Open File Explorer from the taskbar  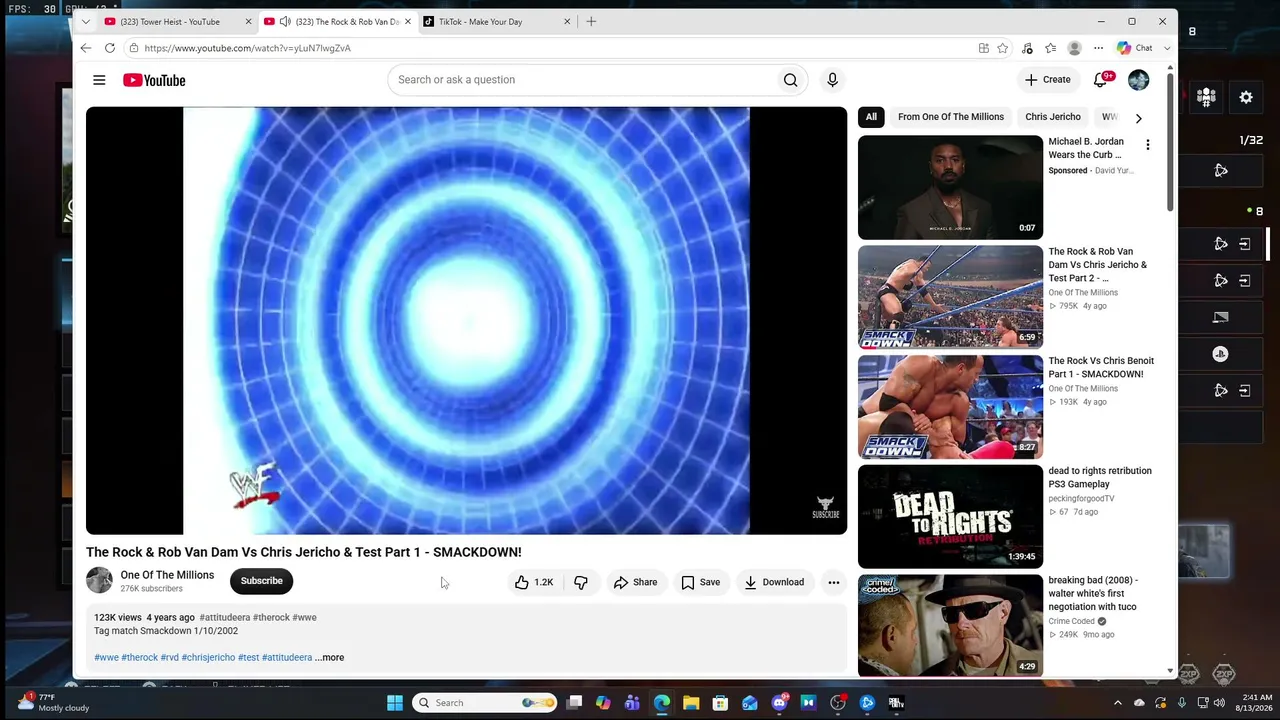click(691, 703)
